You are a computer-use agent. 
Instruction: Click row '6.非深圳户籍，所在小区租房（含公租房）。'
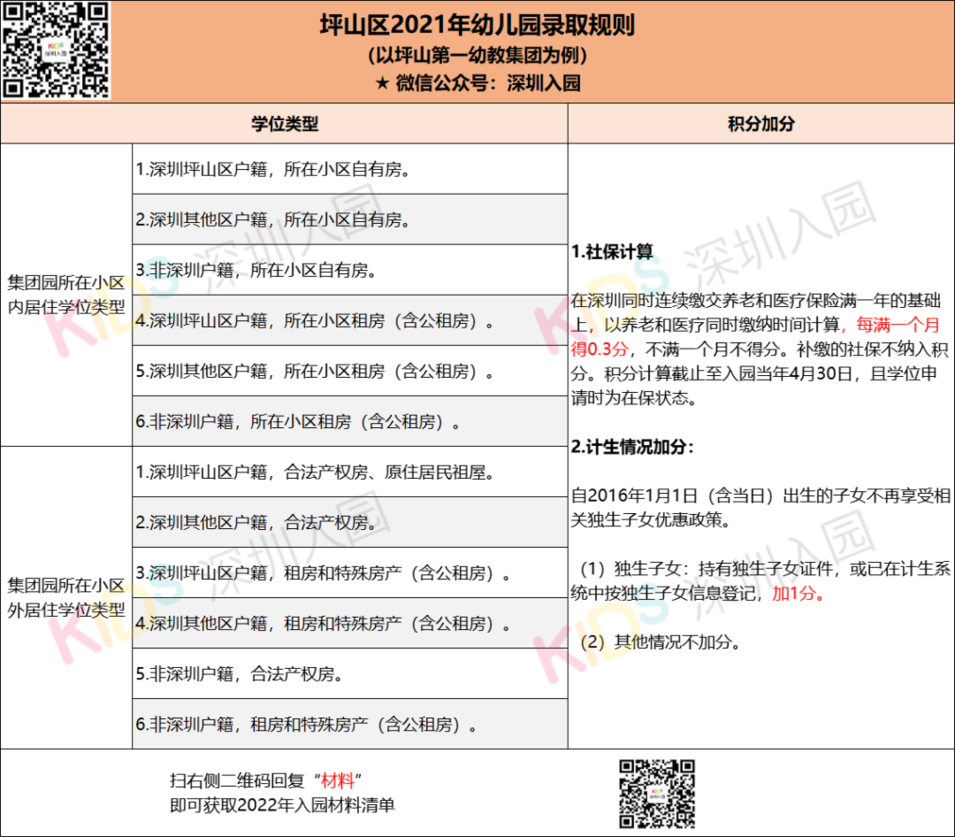pyautogui.click(x=350, y=422)
